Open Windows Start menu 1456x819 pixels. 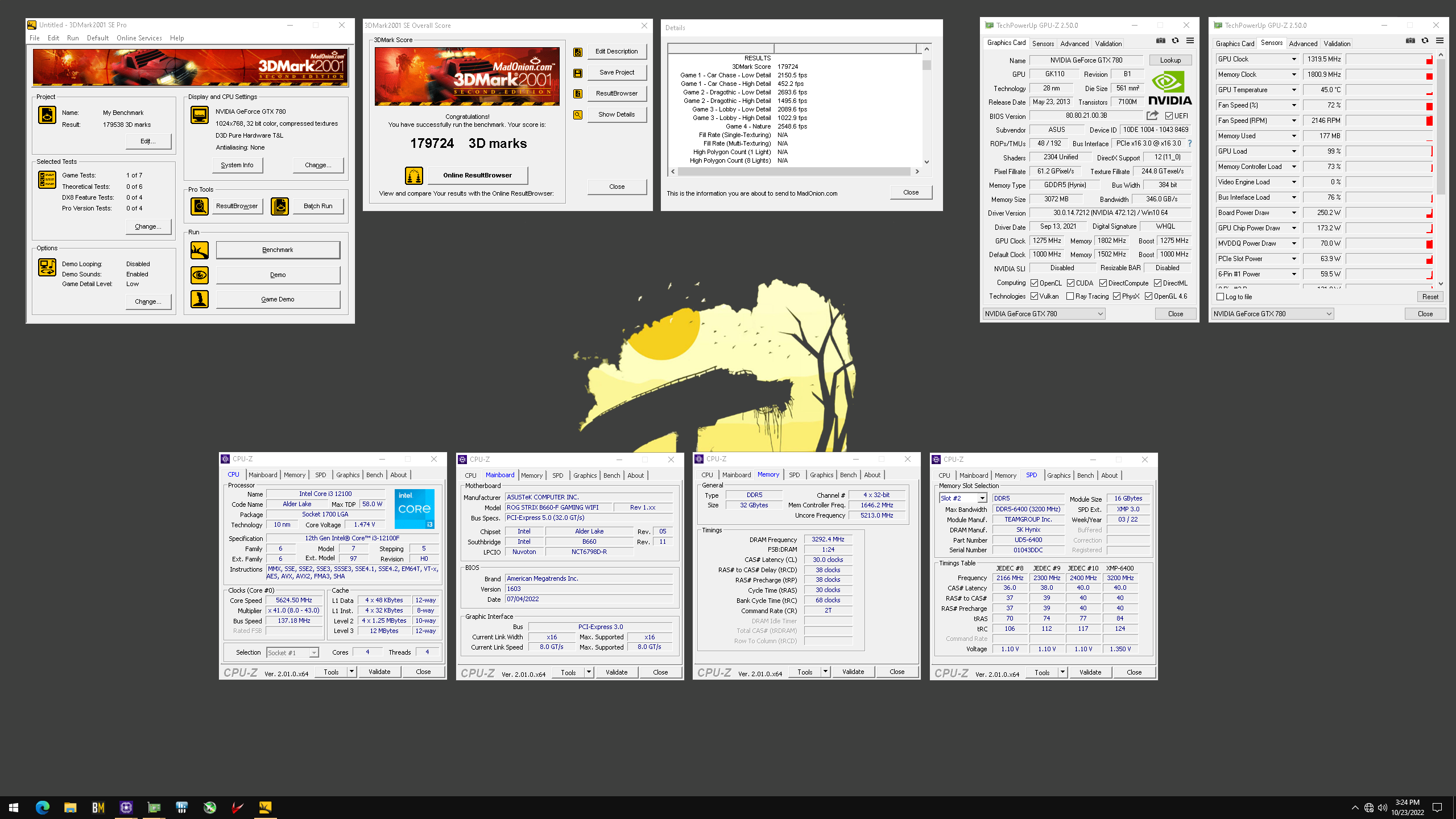14,807
